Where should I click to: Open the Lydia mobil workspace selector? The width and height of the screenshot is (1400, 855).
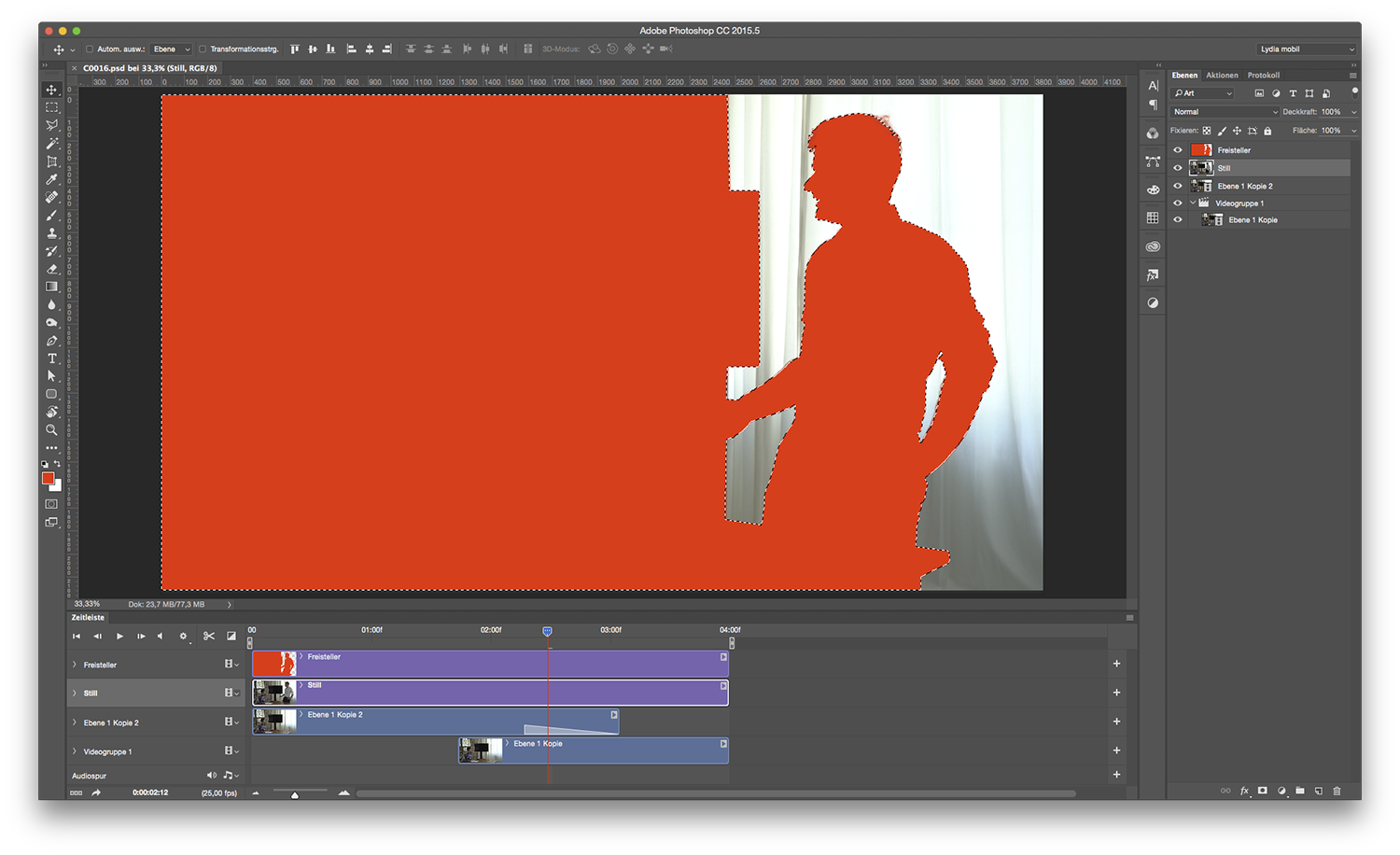[1306, 49]
